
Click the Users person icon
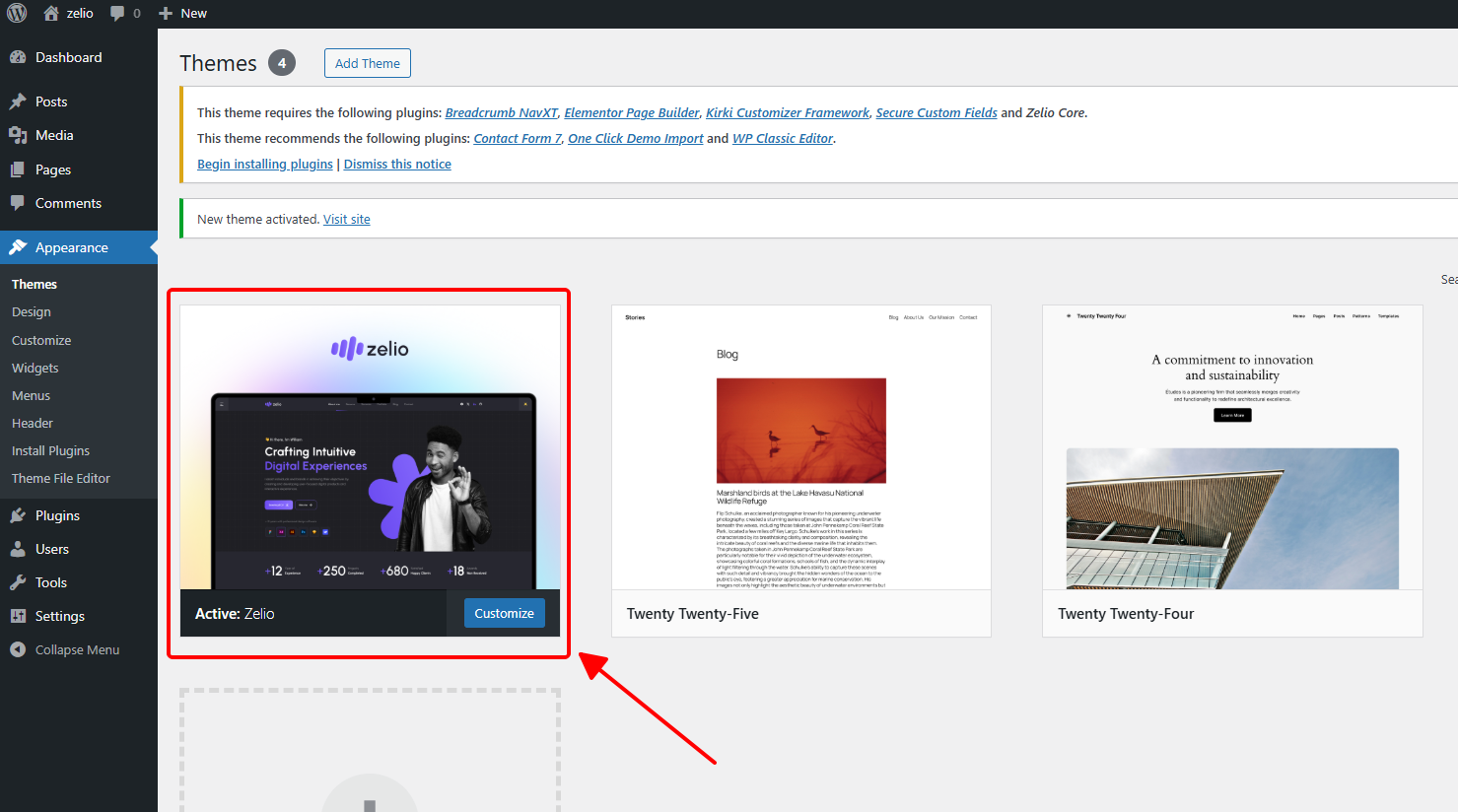(18, 549)
